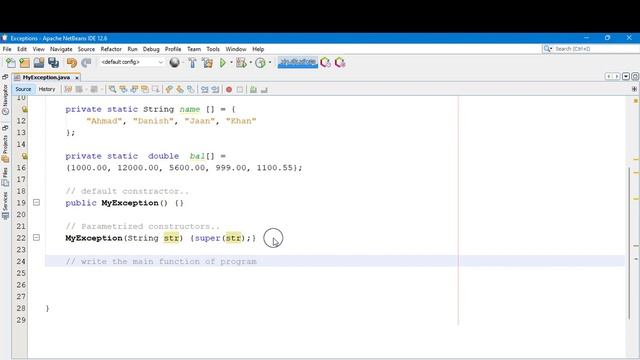This screenshot has height=360, width=640.
Task: Click Find Previous Occurrence editor icon
Action: (x=123, y=89)
